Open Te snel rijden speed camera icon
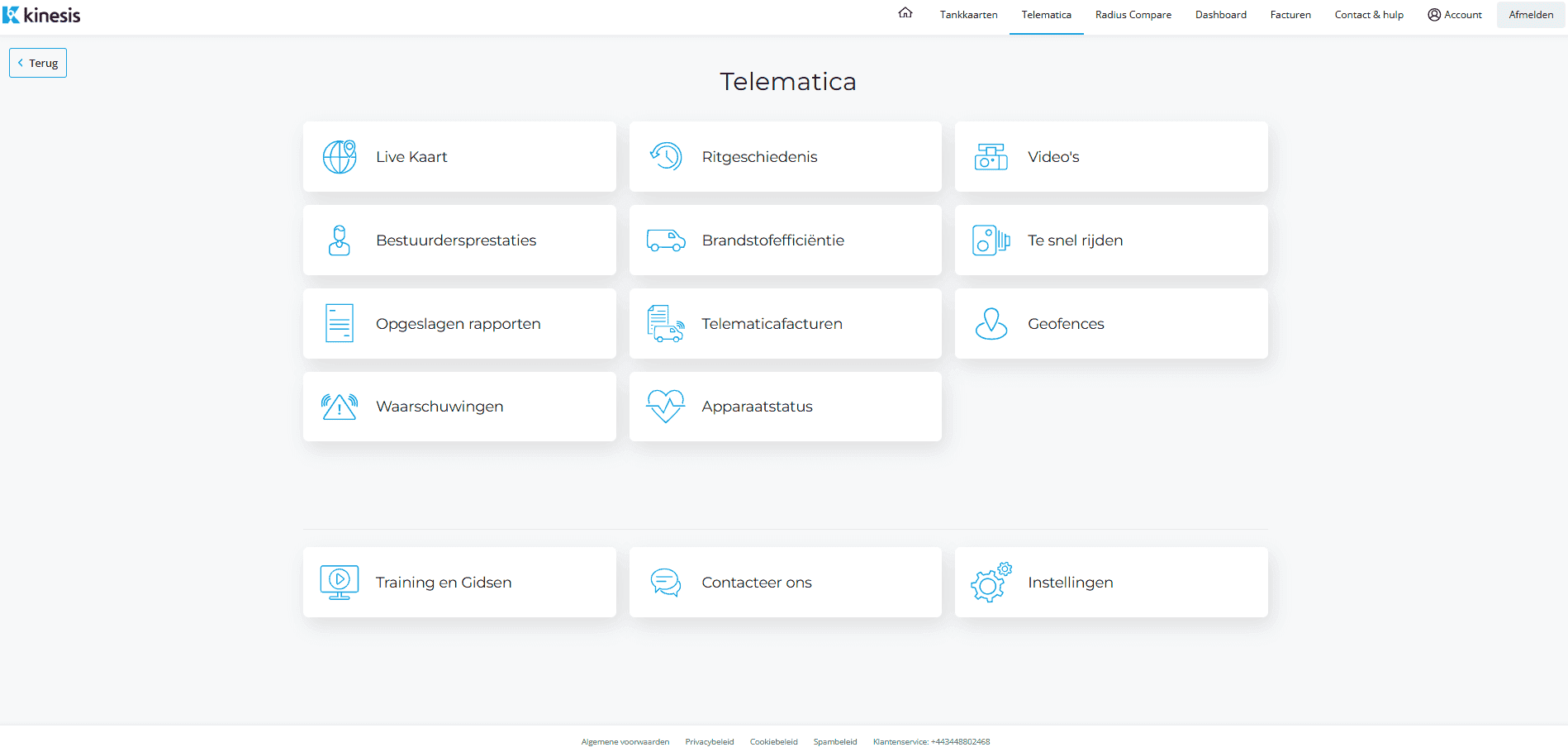This screenshot has height=752, width=1568. 991,240
